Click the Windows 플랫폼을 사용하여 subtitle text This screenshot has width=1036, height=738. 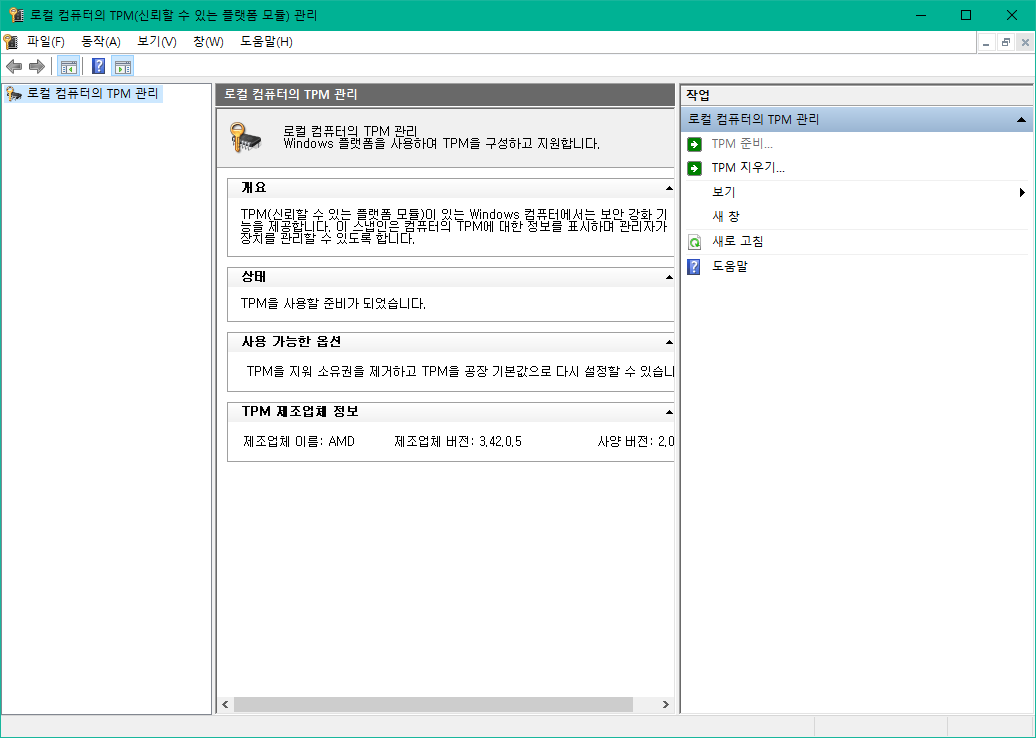click(x=441, y=143)
